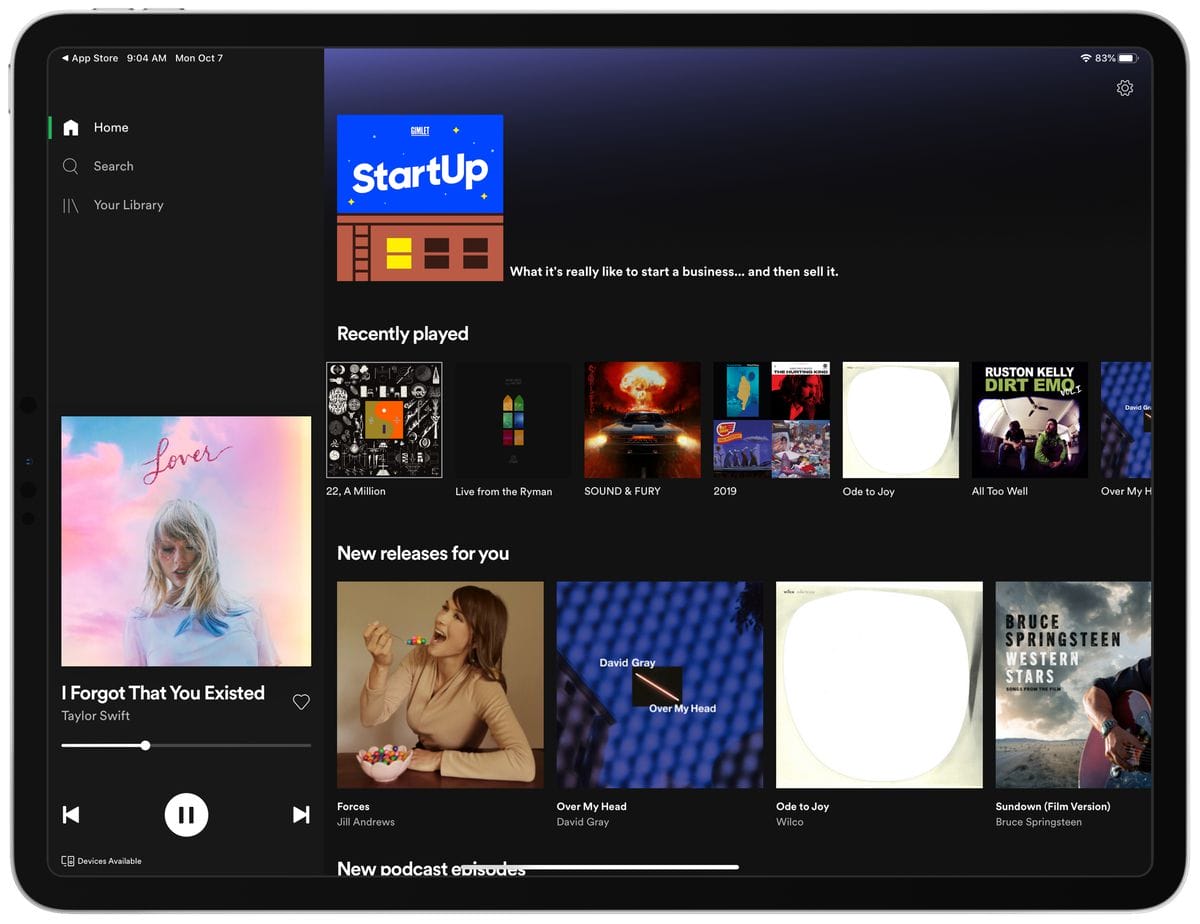Screen dimensions: 1200x924
Task: Skip to the next track
Action: [x=300, y=814]
